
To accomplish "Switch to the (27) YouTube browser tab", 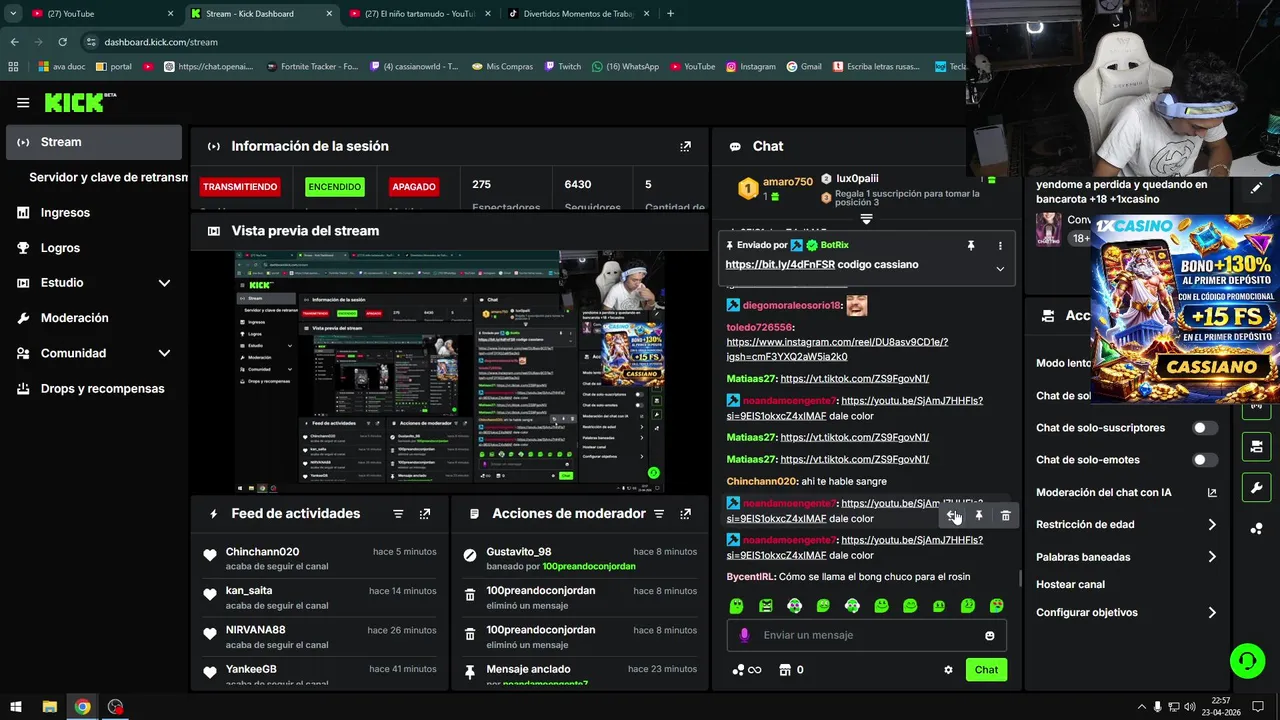I will tap(100, 14).
